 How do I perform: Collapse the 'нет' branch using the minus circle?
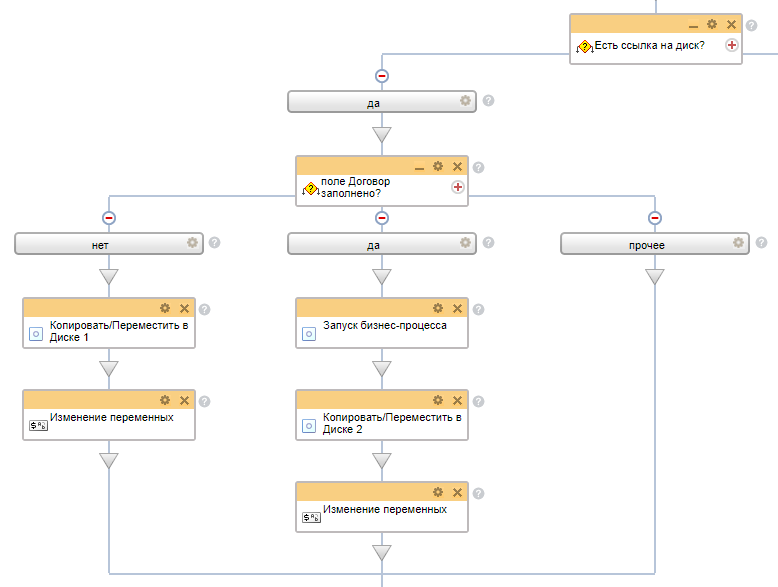tap(109, 217)
